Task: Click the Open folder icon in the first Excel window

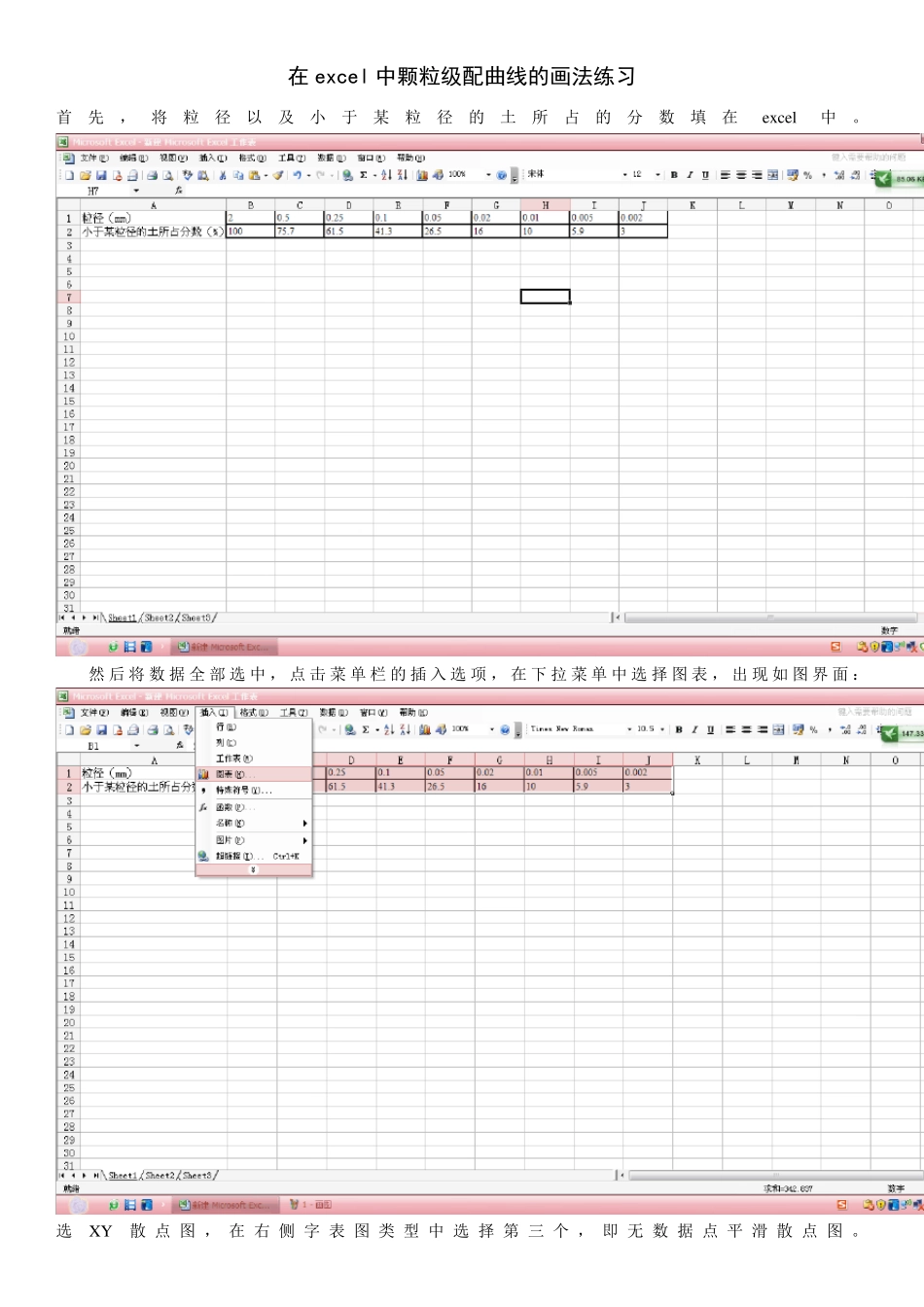Action: [86, 175]
